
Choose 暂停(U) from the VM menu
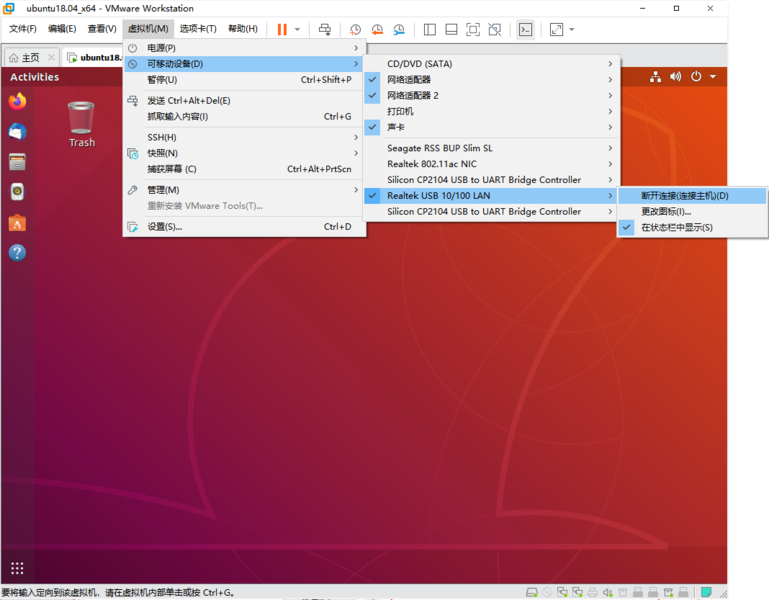pyautogui.click(x=244, y=79)
